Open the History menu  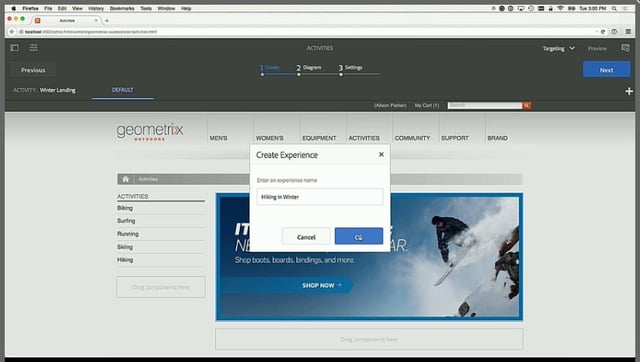(96, 8)
